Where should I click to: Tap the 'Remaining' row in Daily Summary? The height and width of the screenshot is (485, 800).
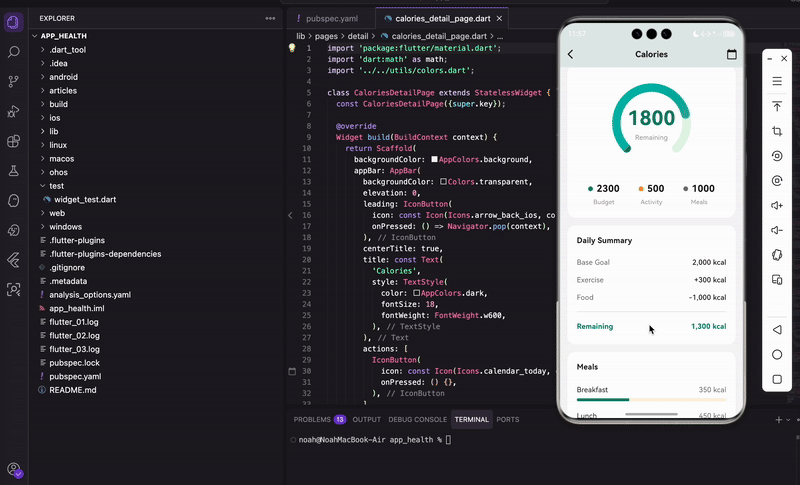[x=651, y=326]
